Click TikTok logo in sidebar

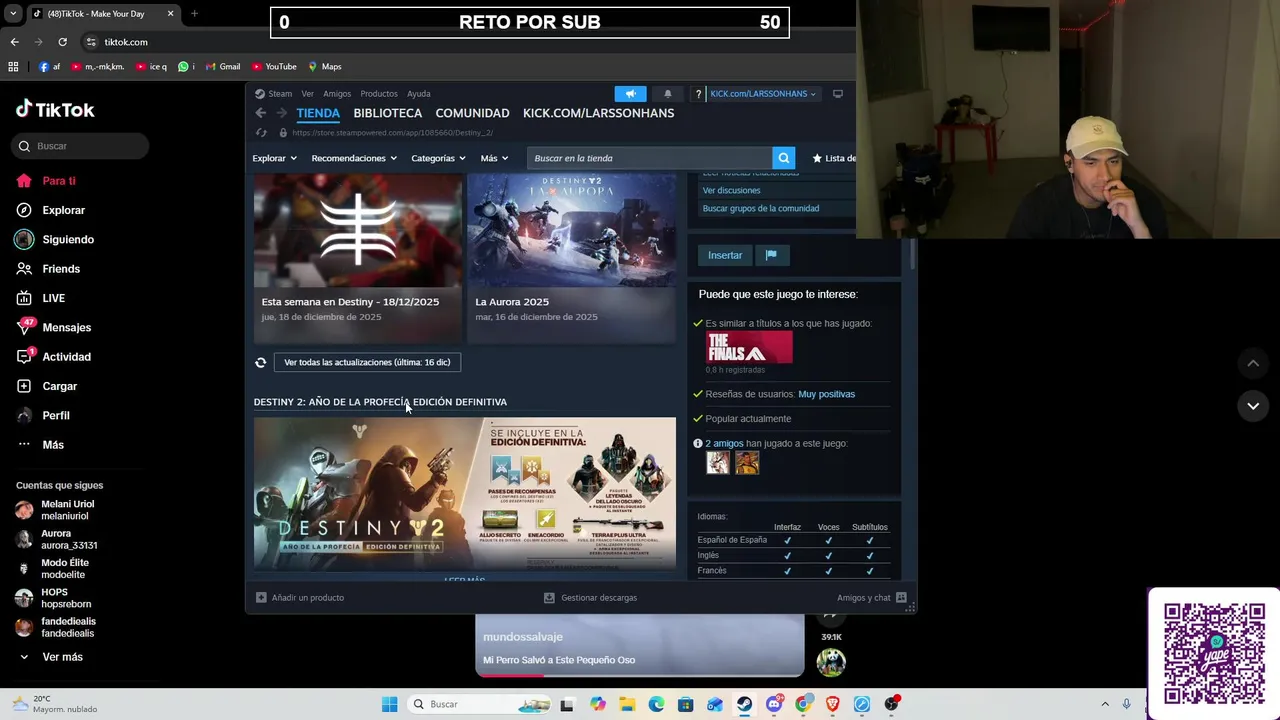pos(55,109)
